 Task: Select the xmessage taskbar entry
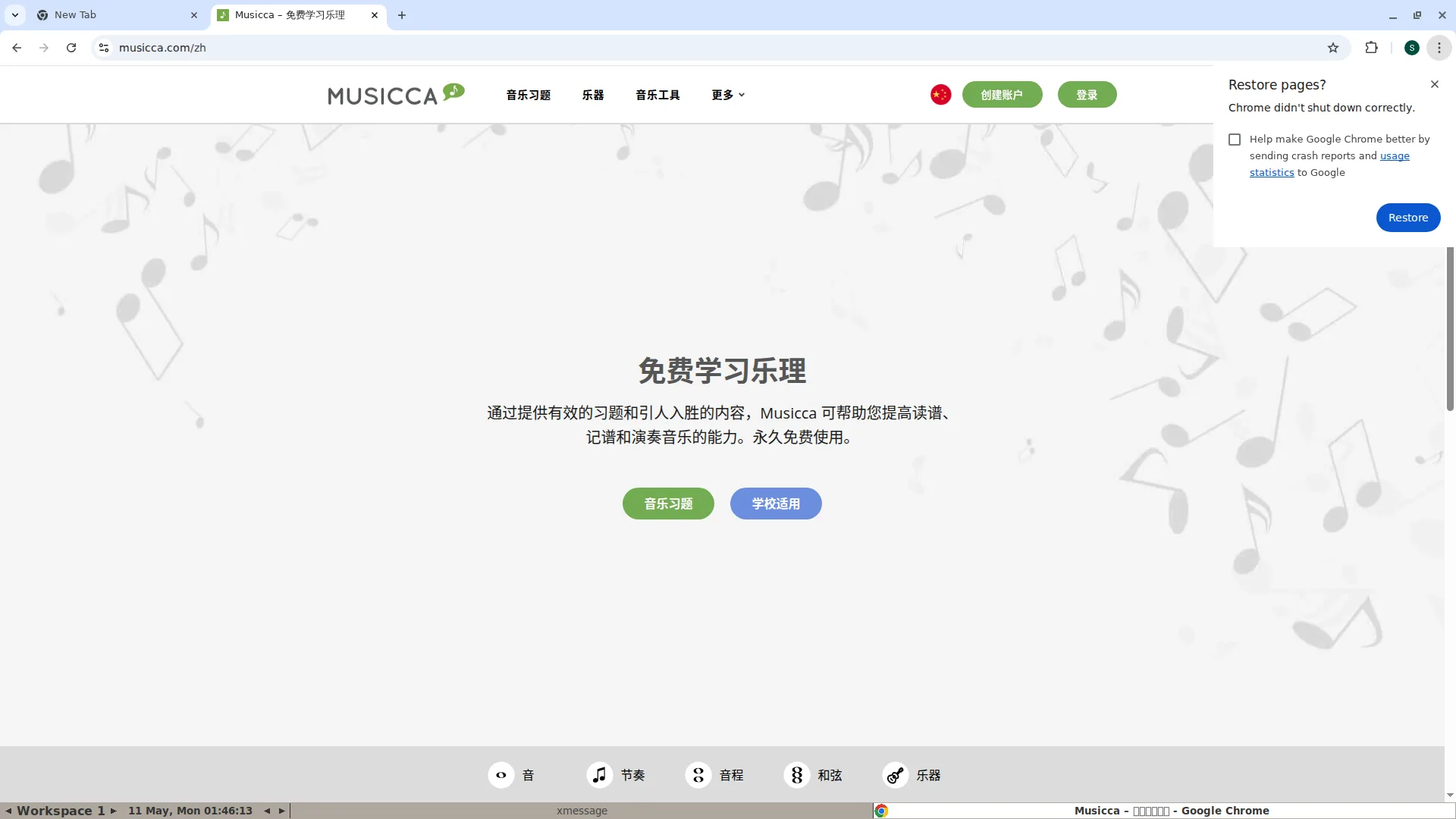pos(582,811)
